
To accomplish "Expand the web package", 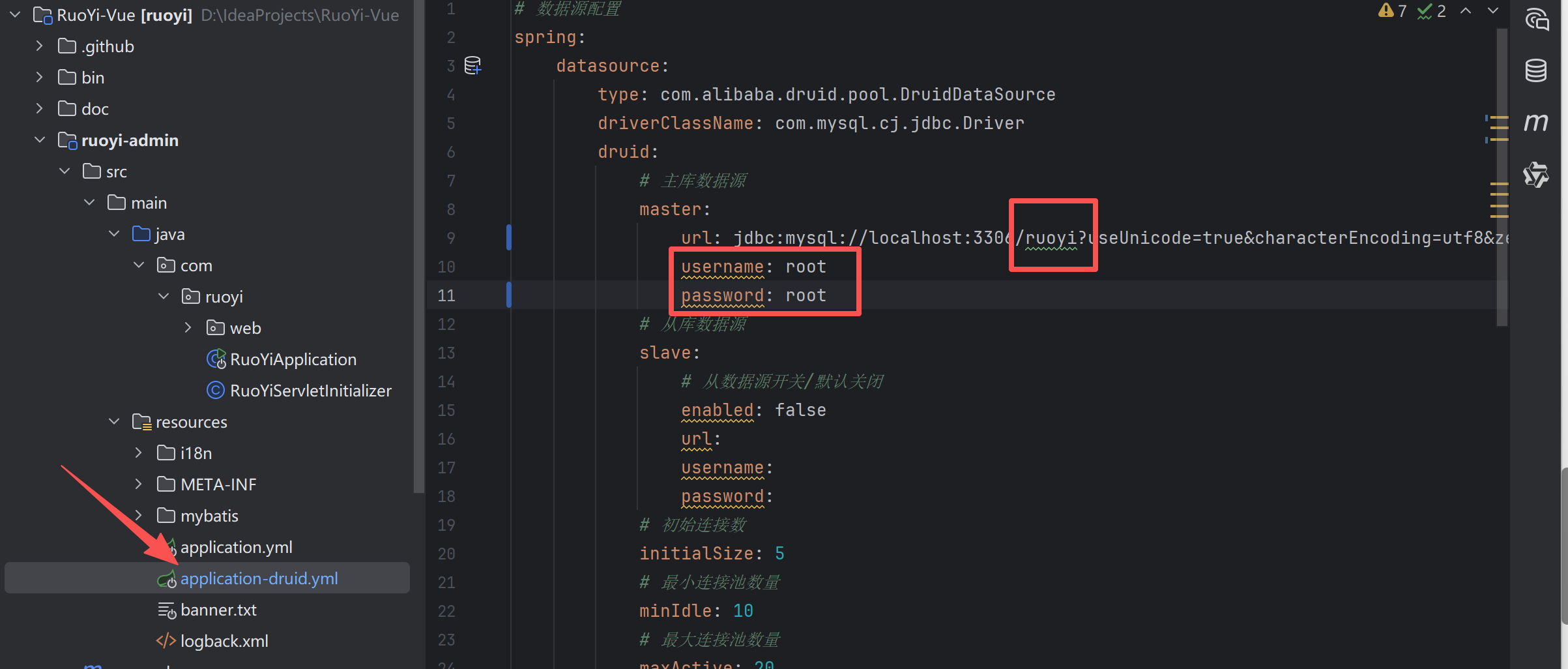I will click(188, 328).
